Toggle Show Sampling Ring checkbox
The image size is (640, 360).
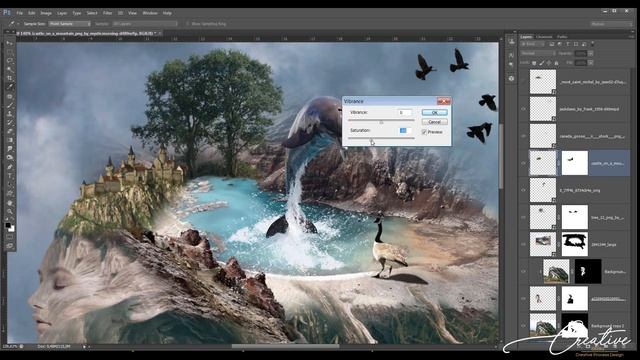[187, 24]
